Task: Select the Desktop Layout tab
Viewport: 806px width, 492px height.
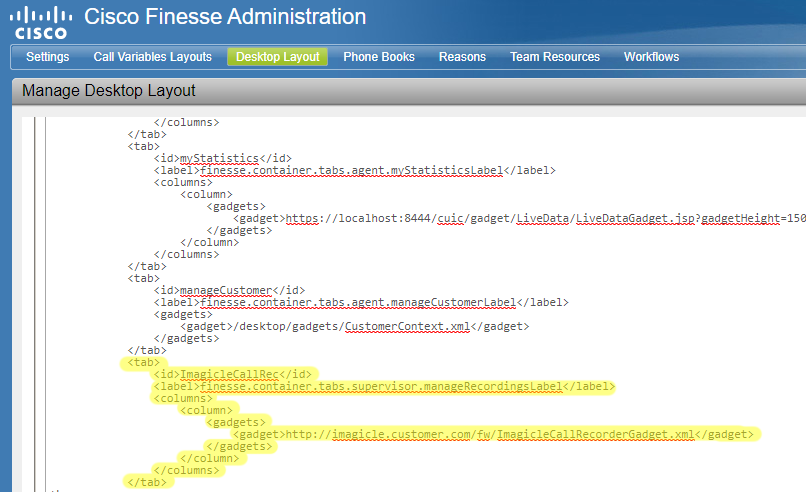Action: tap(277, 57)
